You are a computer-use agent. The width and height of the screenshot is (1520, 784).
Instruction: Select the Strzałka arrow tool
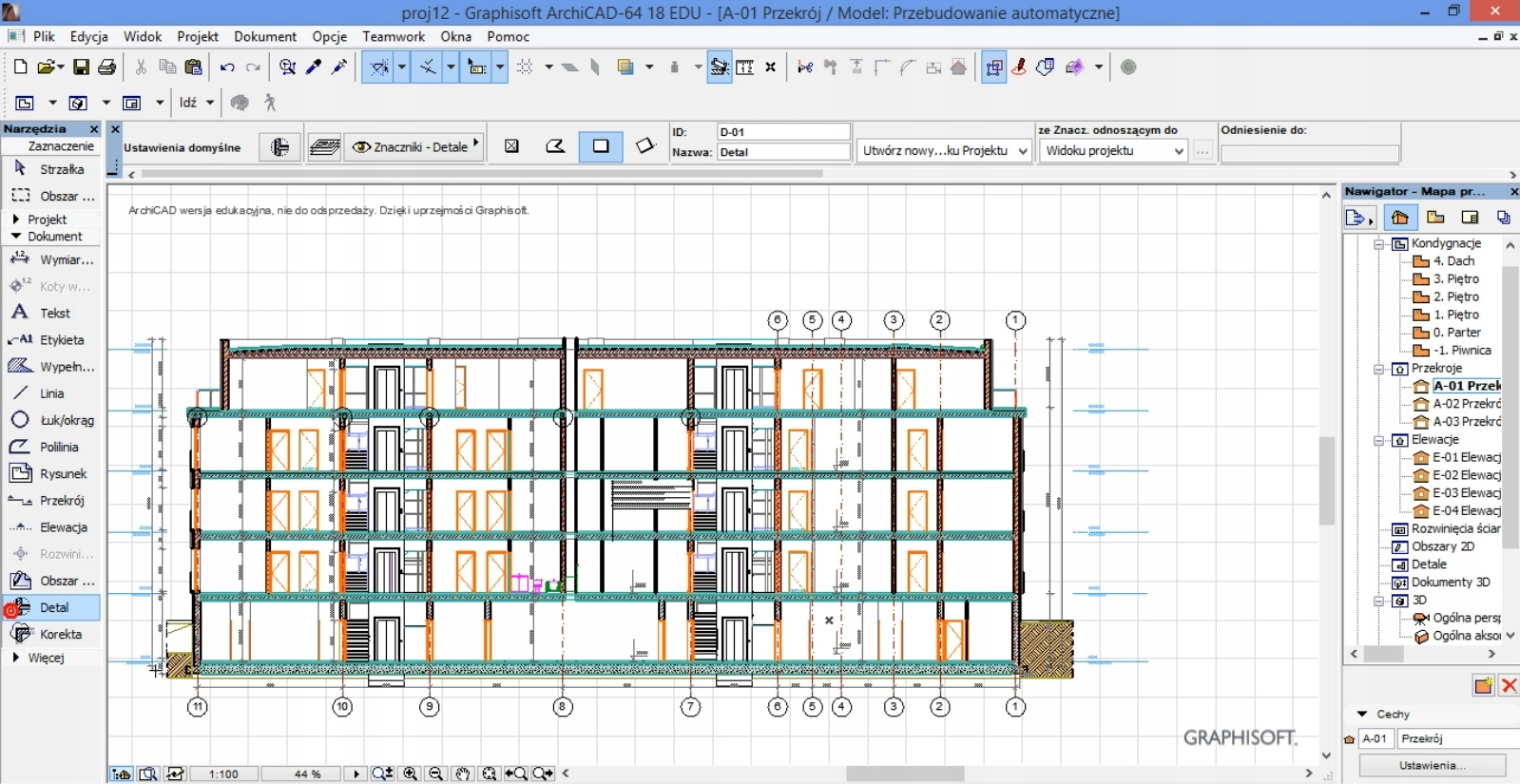pyautogui.click(x=52, y=169)
